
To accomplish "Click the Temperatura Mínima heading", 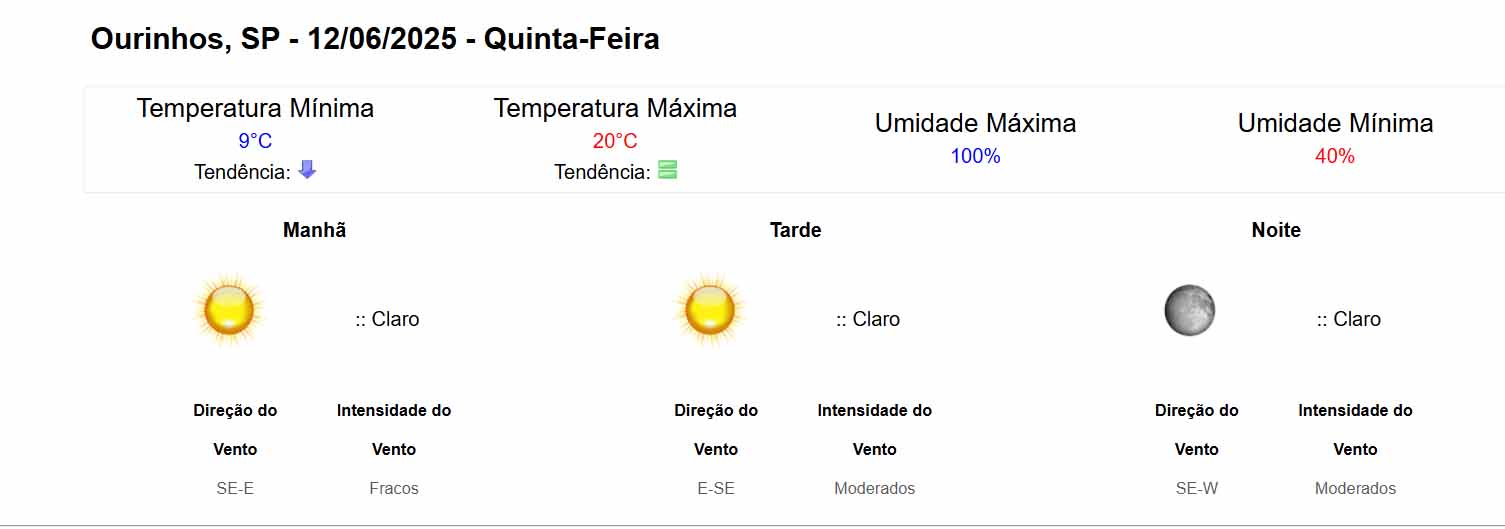I will pos(255,108).
